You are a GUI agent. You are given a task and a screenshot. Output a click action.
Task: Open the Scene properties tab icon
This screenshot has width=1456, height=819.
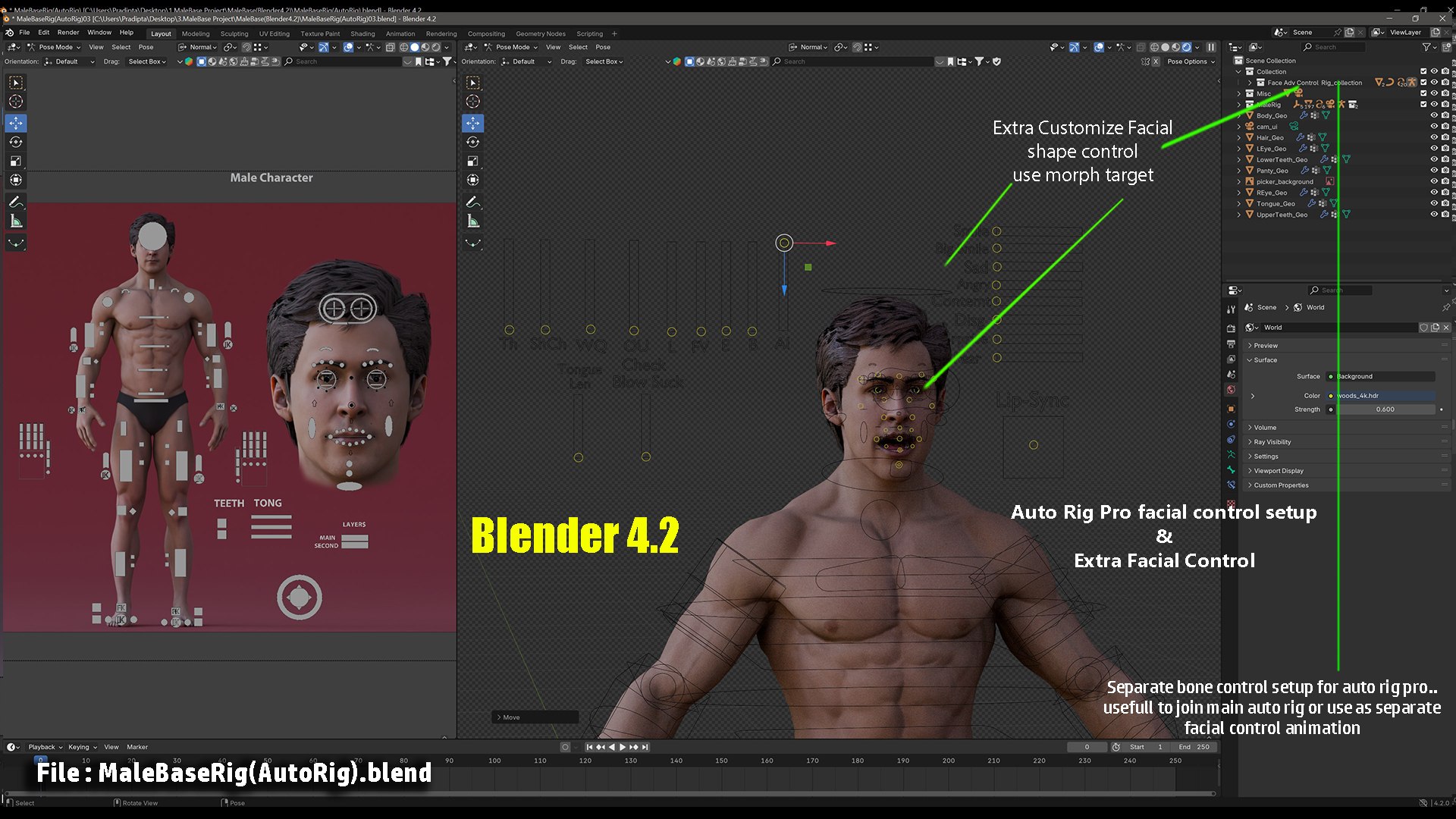[x=1231, y=375]
